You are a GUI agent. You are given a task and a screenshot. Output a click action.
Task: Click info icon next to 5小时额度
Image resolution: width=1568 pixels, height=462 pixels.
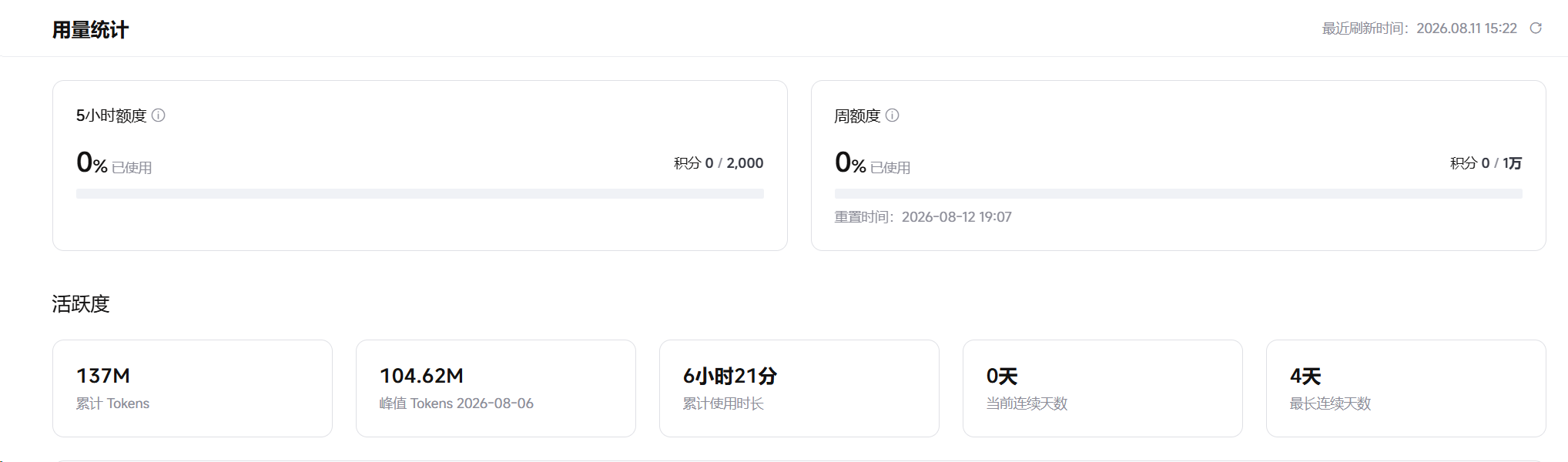pos(159,115)
